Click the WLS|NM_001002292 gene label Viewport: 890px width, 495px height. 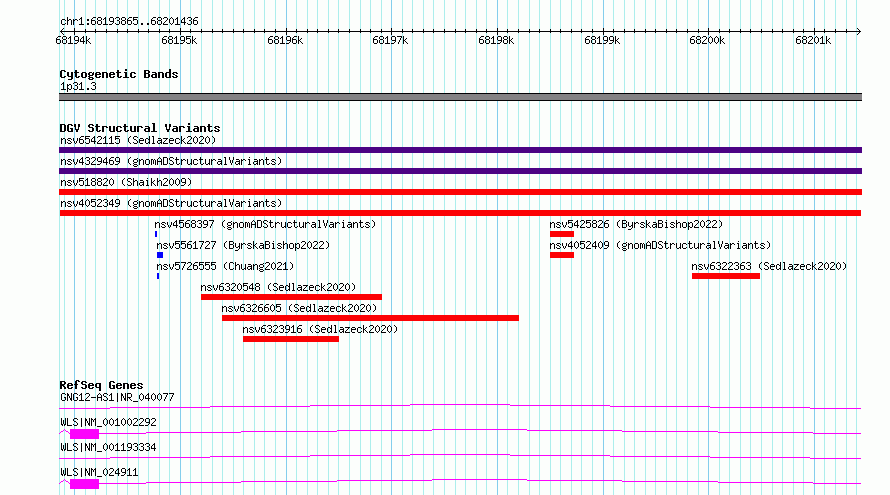pos(108,422)
